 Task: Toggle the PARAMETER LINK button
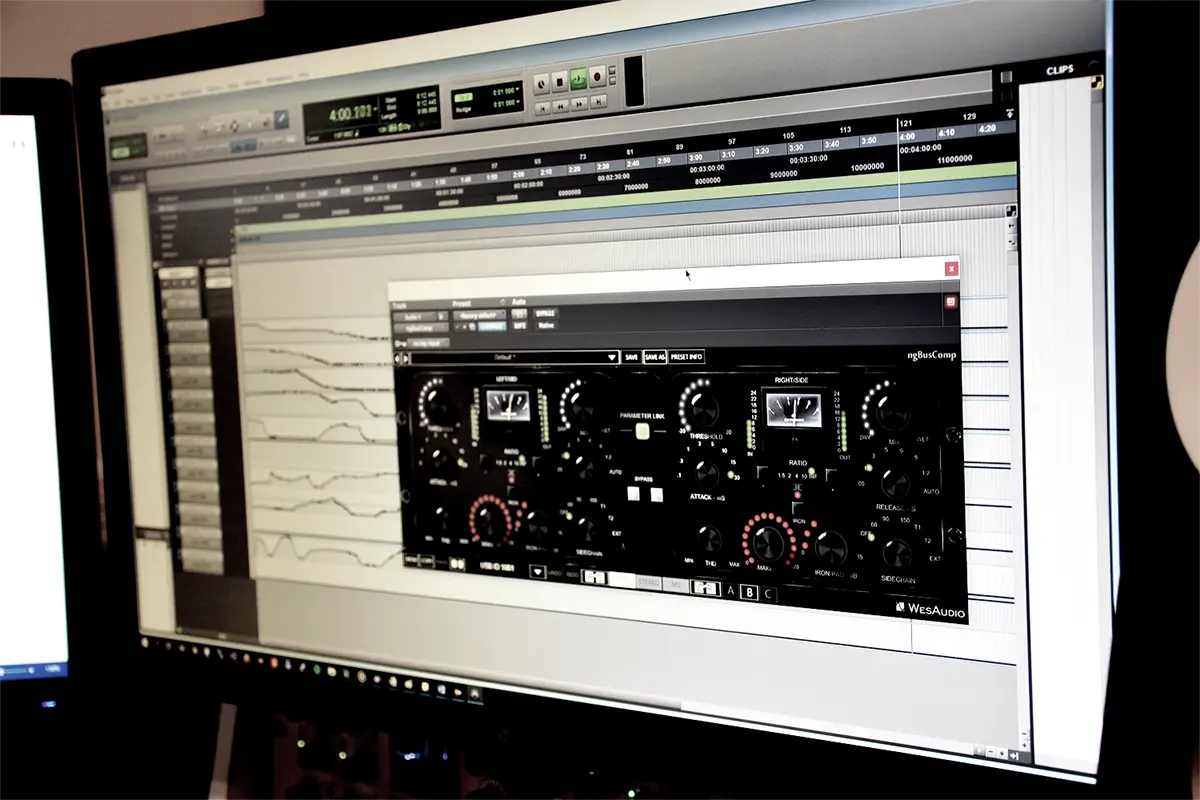[642, 430]
